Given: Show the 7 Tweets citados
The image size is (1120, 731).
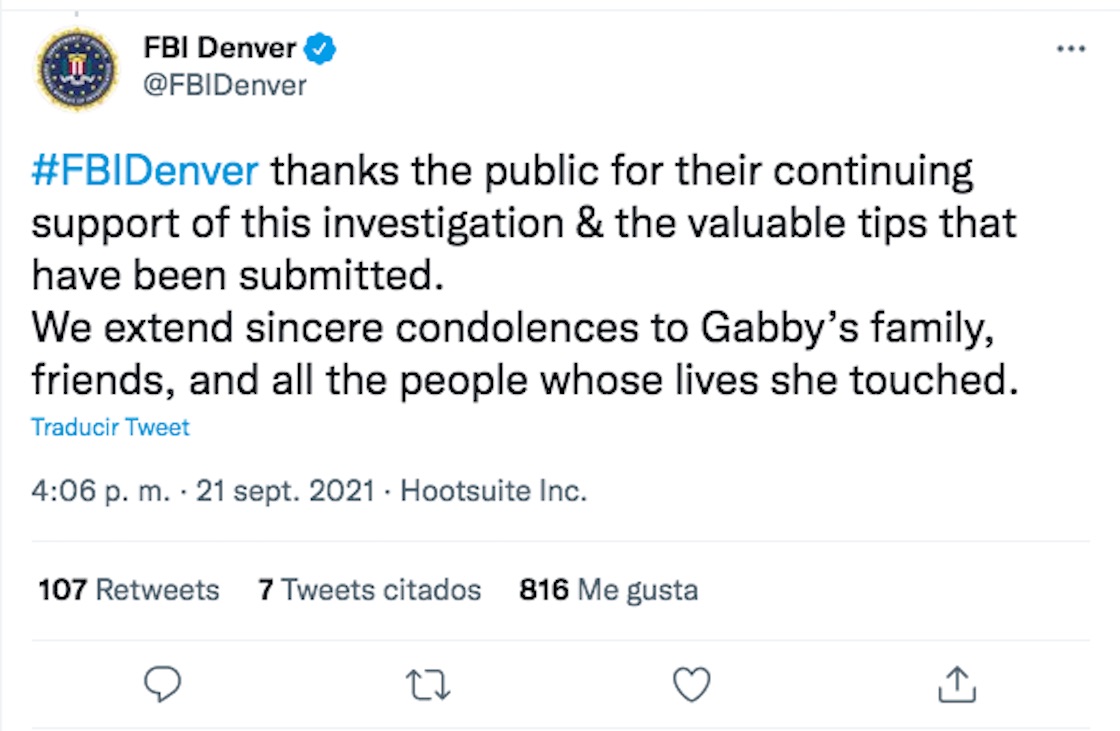Looking at the screenshot, I should tap(369, 590).
